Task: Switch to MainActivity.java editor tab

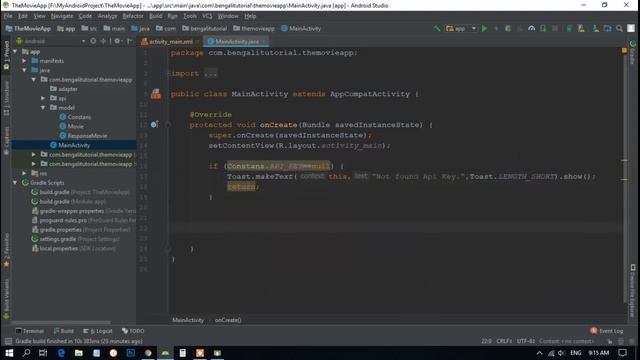Action: 236,42
